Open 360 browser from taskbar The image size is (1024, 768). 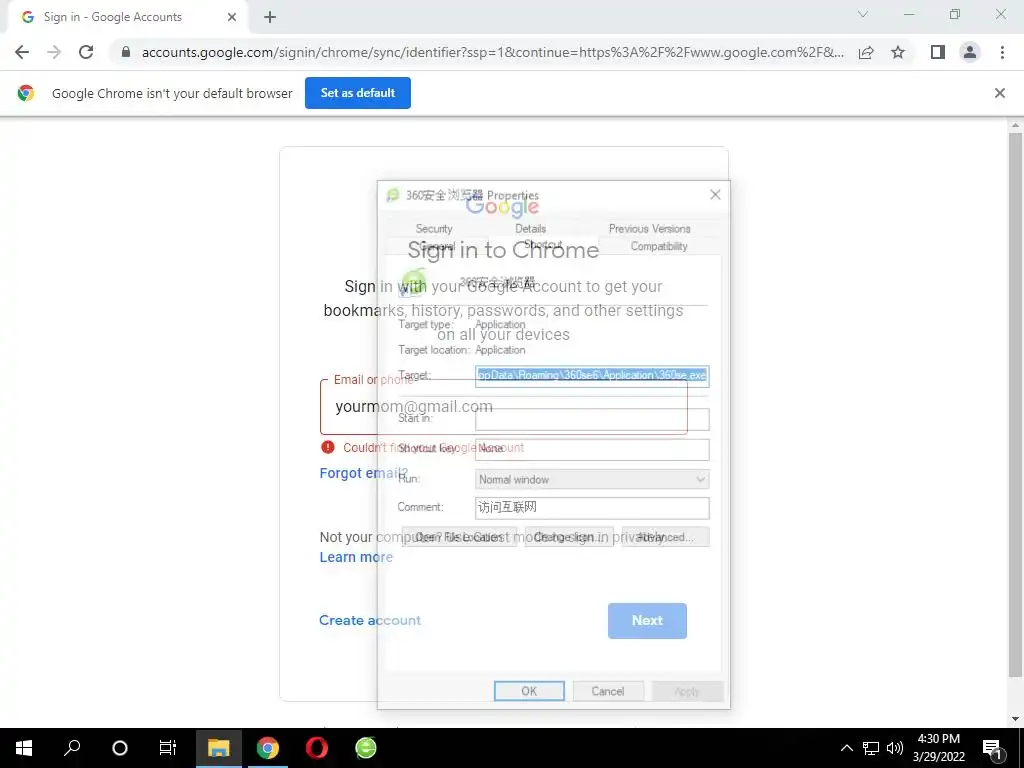click(366, 748)
